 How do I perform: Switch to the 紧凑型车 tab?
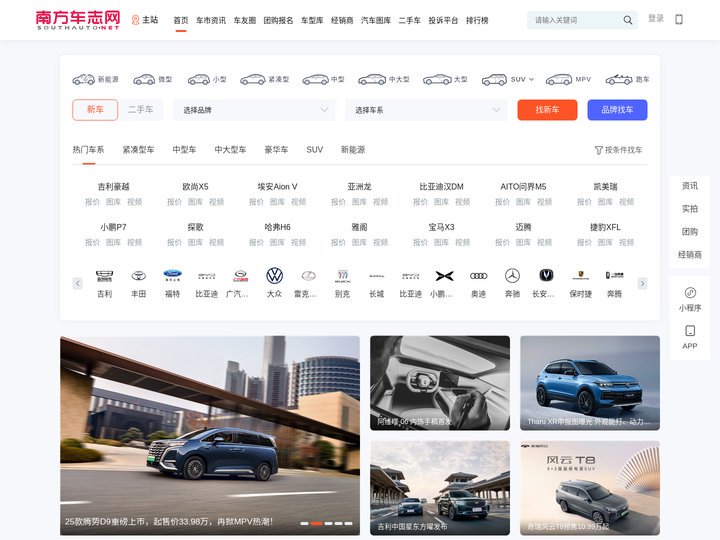pyautogui.click(x=138, y=150)
